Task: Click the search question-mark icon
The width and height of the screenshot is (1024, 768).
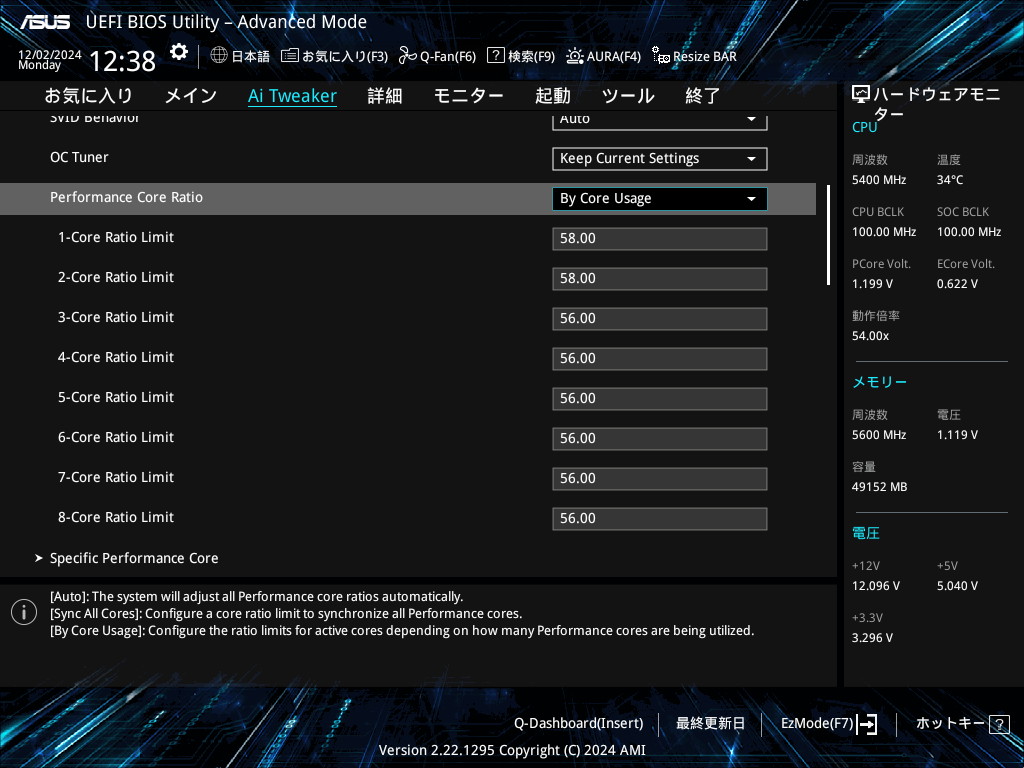Action: (x=496, y=56)
